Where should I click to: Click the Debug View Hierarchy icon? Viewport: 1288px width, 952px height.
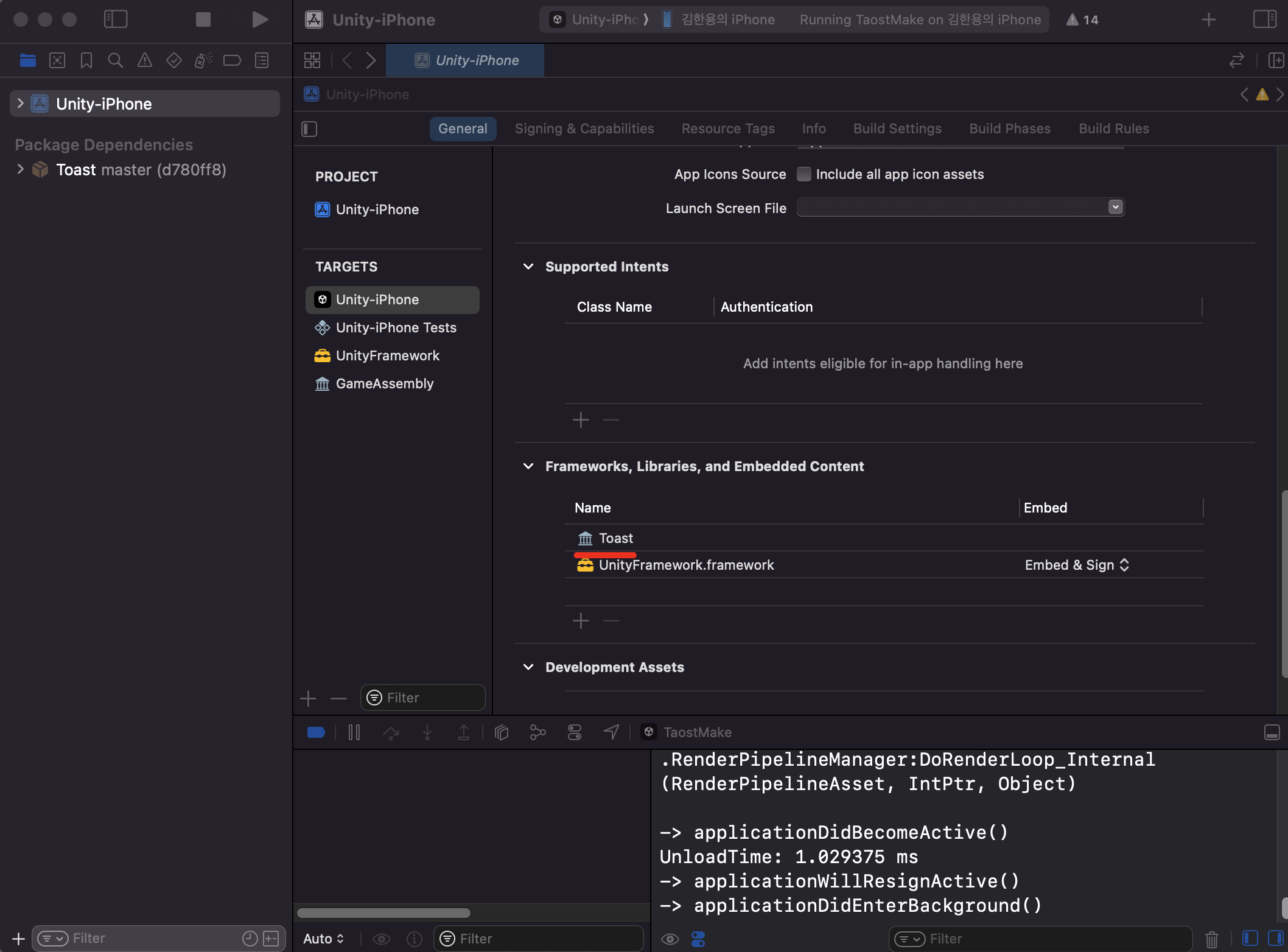click(502, 732)
